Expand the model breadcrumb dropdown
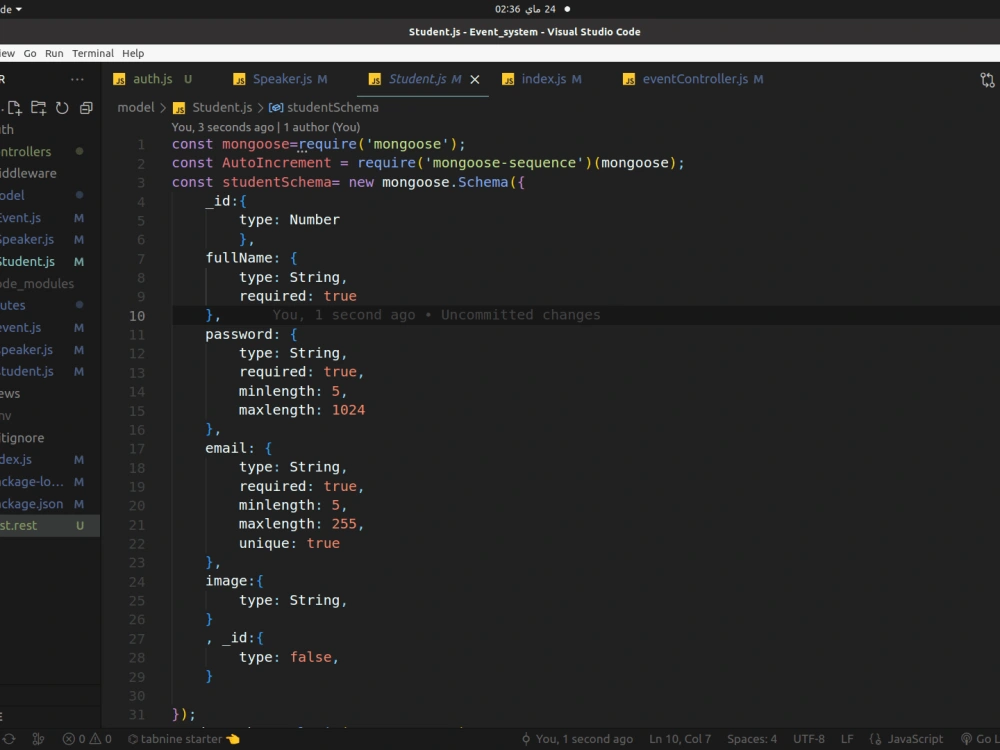The width and height of the screenshot is (1000, 750). [x=137, y=107]
